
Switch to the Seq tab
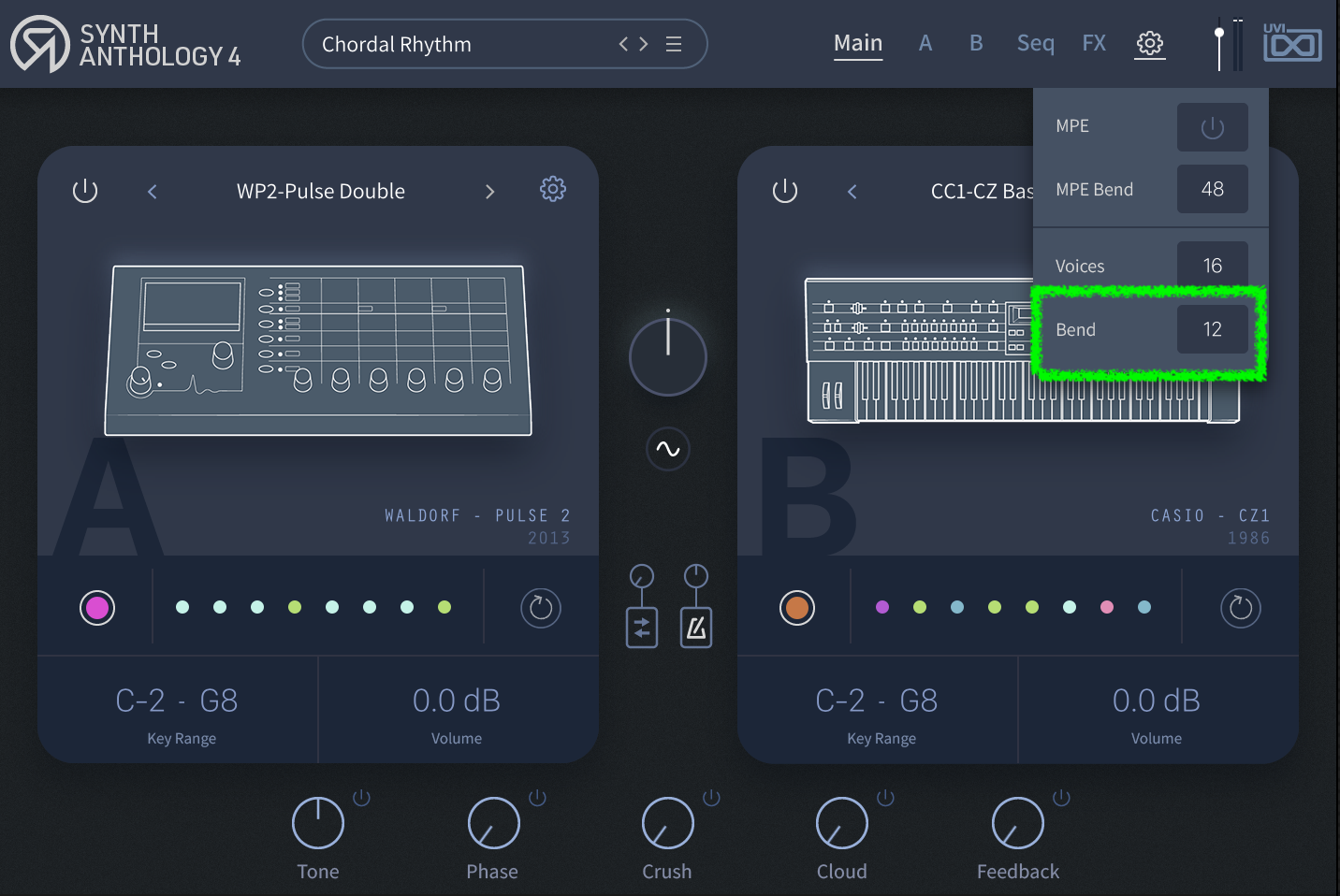(1036, 43)
